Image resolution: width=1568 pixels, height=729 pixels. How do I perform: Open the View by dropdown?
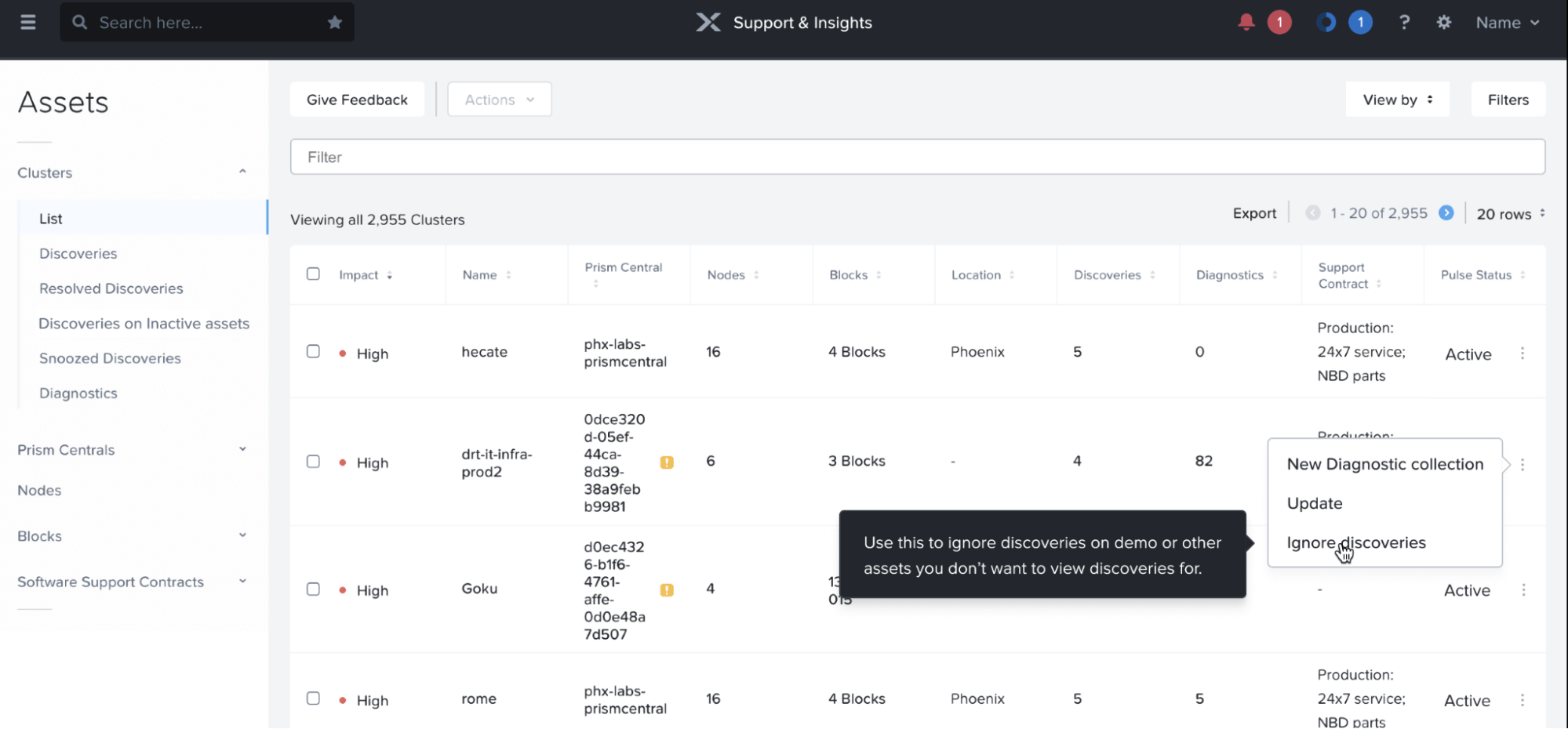1397,100
